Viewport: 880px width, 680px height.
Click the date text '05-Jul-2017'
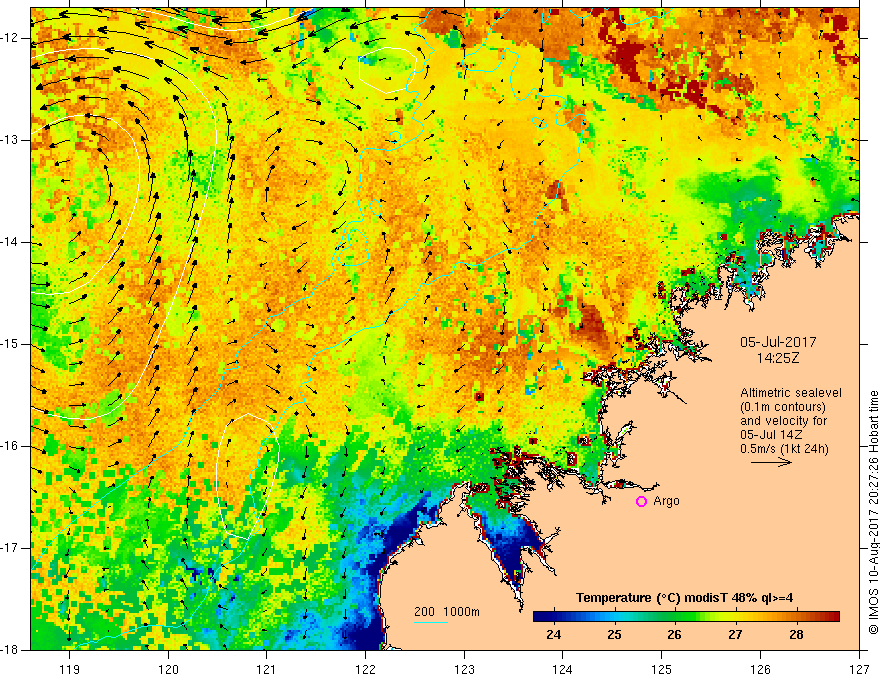tap(778, 342)
